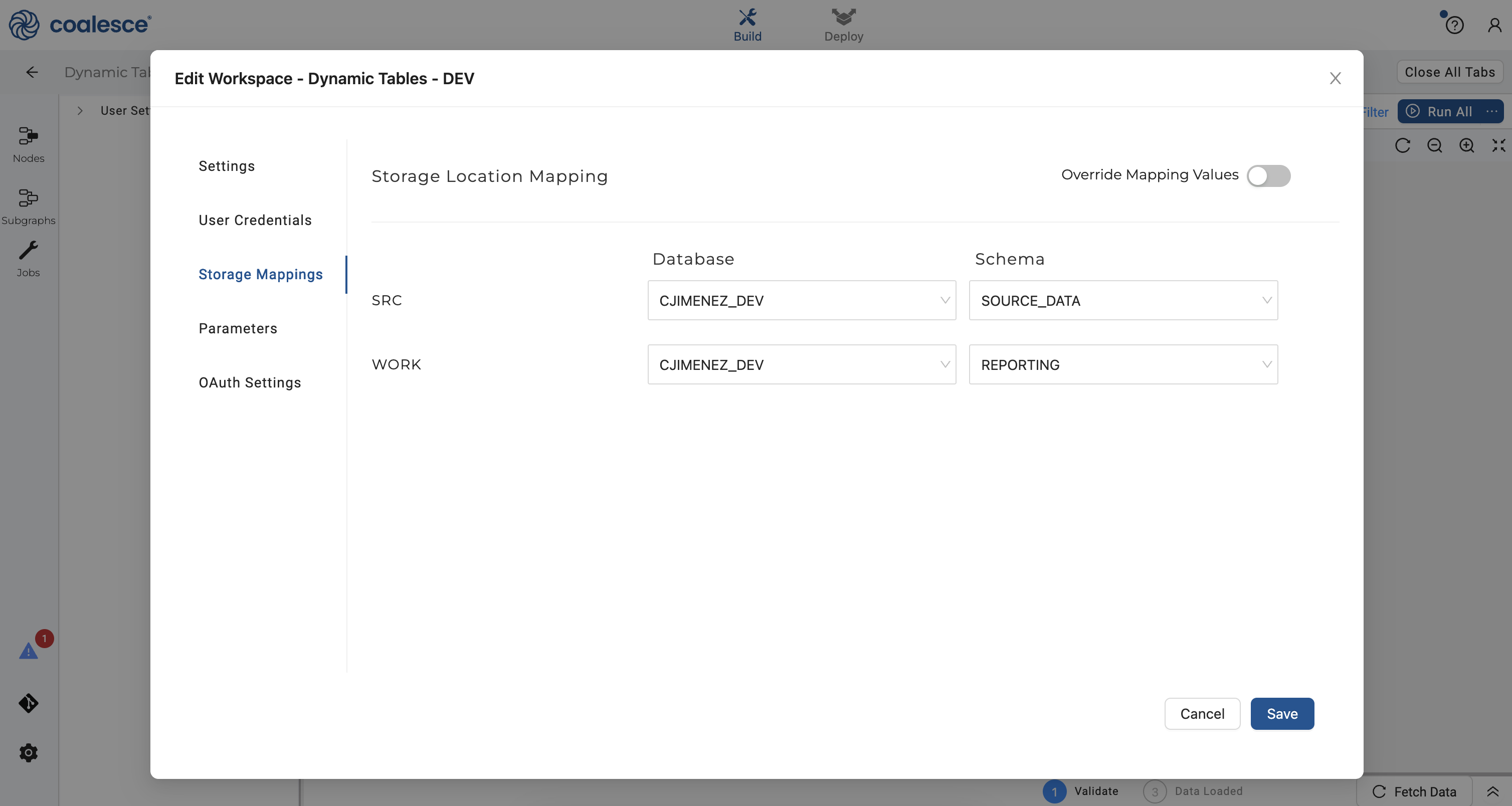The image size is (1512, 806).
Task: Open WORK Database dropdown
Action: (801, 364)
